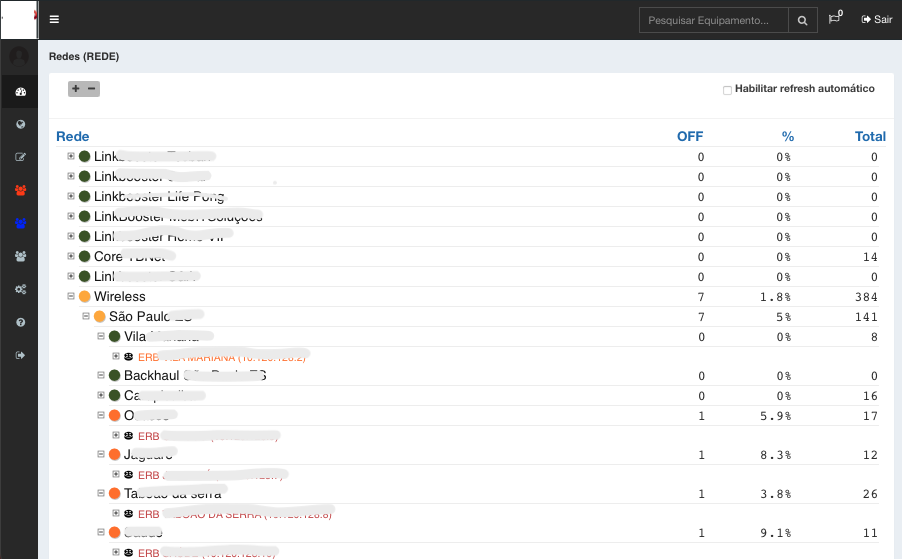Click the Sair logout link
Image resolution: width=902 pixels, height=559 pixels.
(x=876, y=19)
